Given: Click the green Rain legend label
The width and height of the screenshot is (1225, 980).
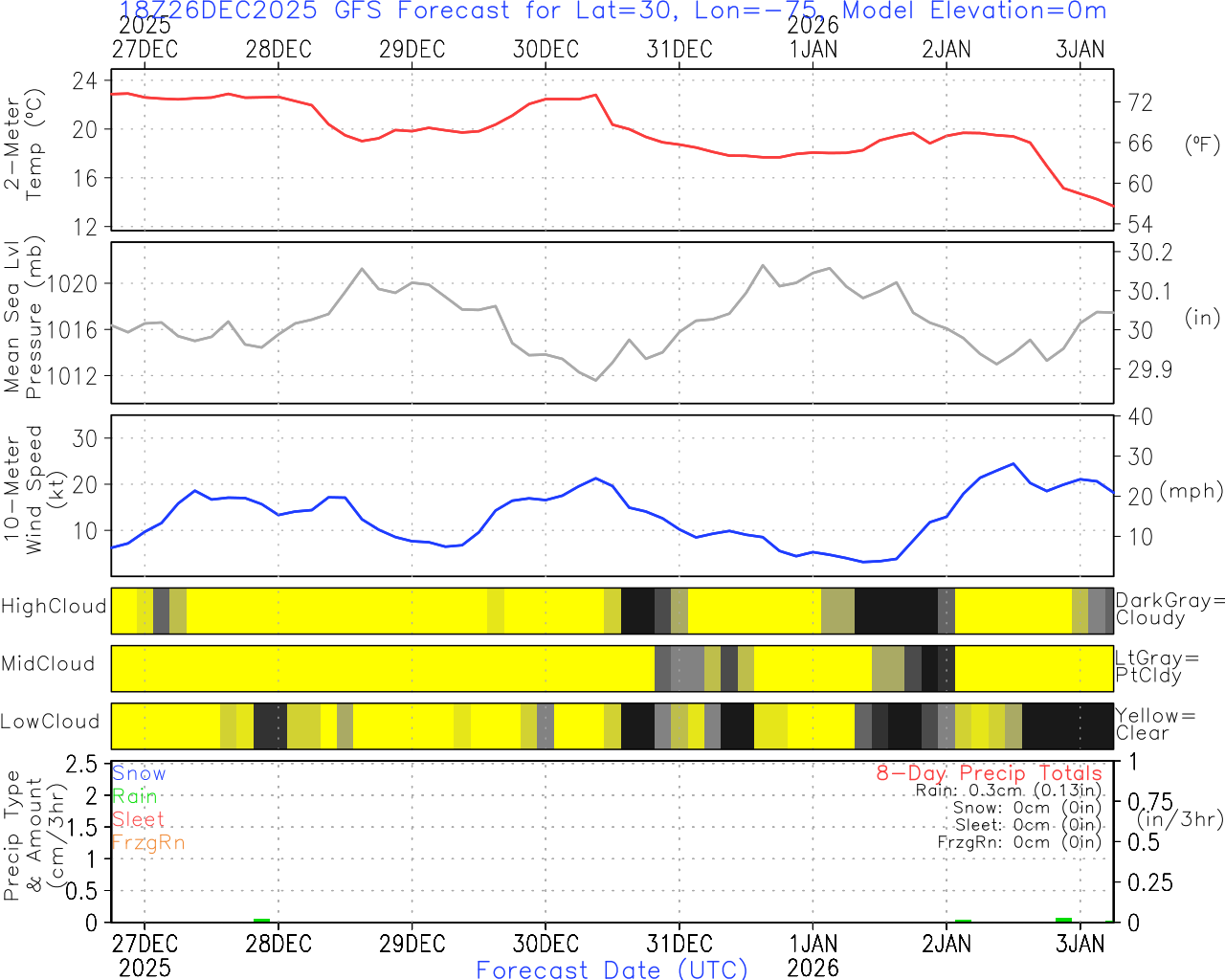Looking at the screenshot, I should point(134,796).
